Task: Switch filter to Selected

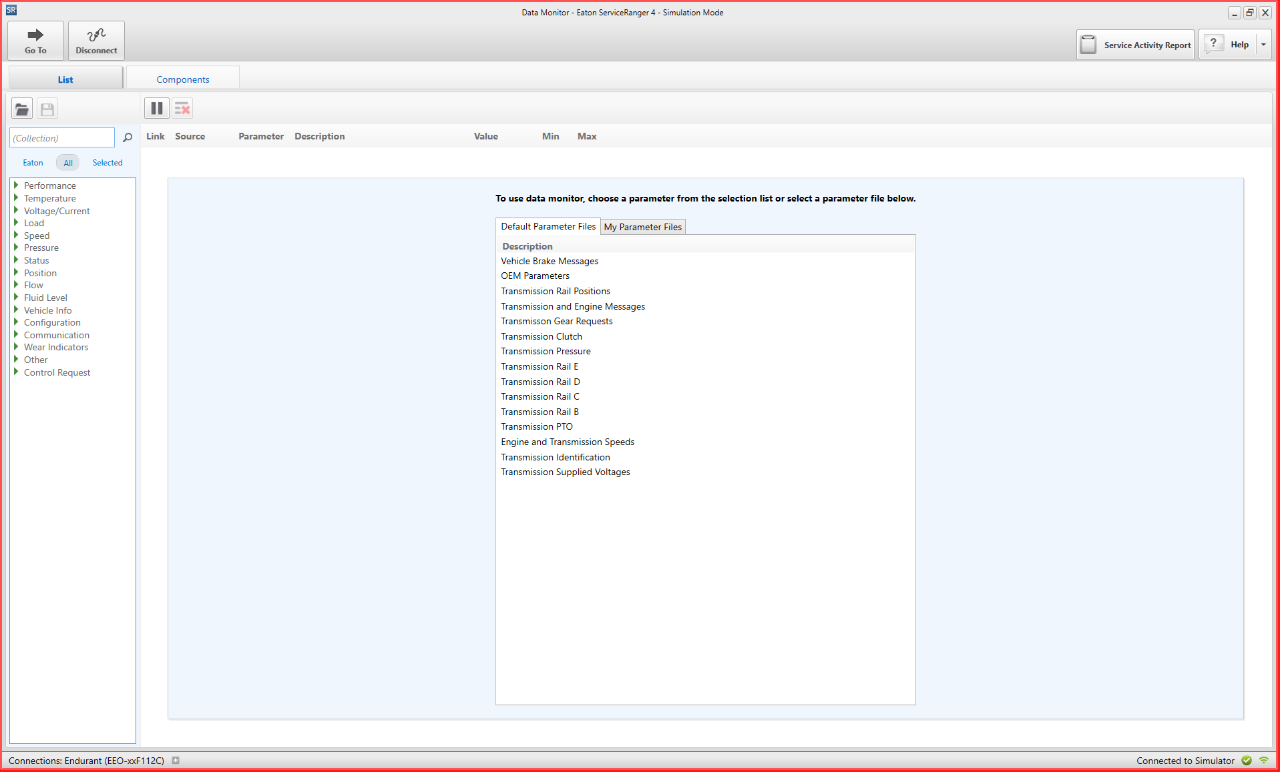Action: 107,163
